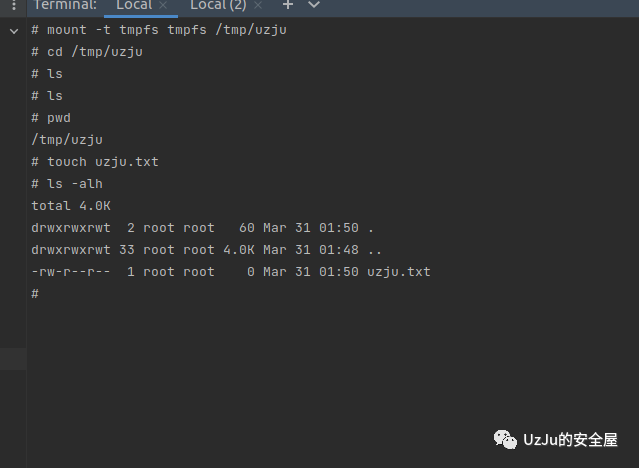Click the highlighted block in left gutter
The width and height of the screenshot is (639, 468).
(x=13, y=359)
